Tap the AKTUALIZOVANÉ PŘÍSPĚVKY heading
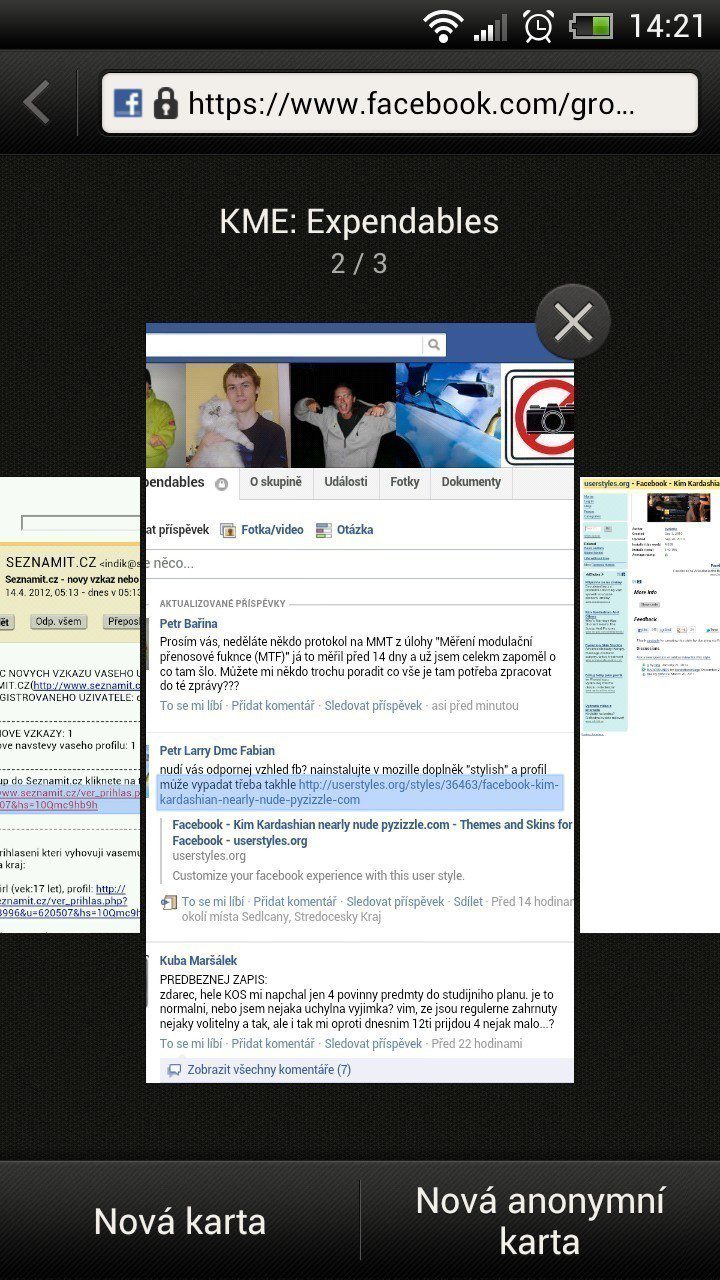The height and width of the screenshot is (1280, 720). [x=222, y=604]
